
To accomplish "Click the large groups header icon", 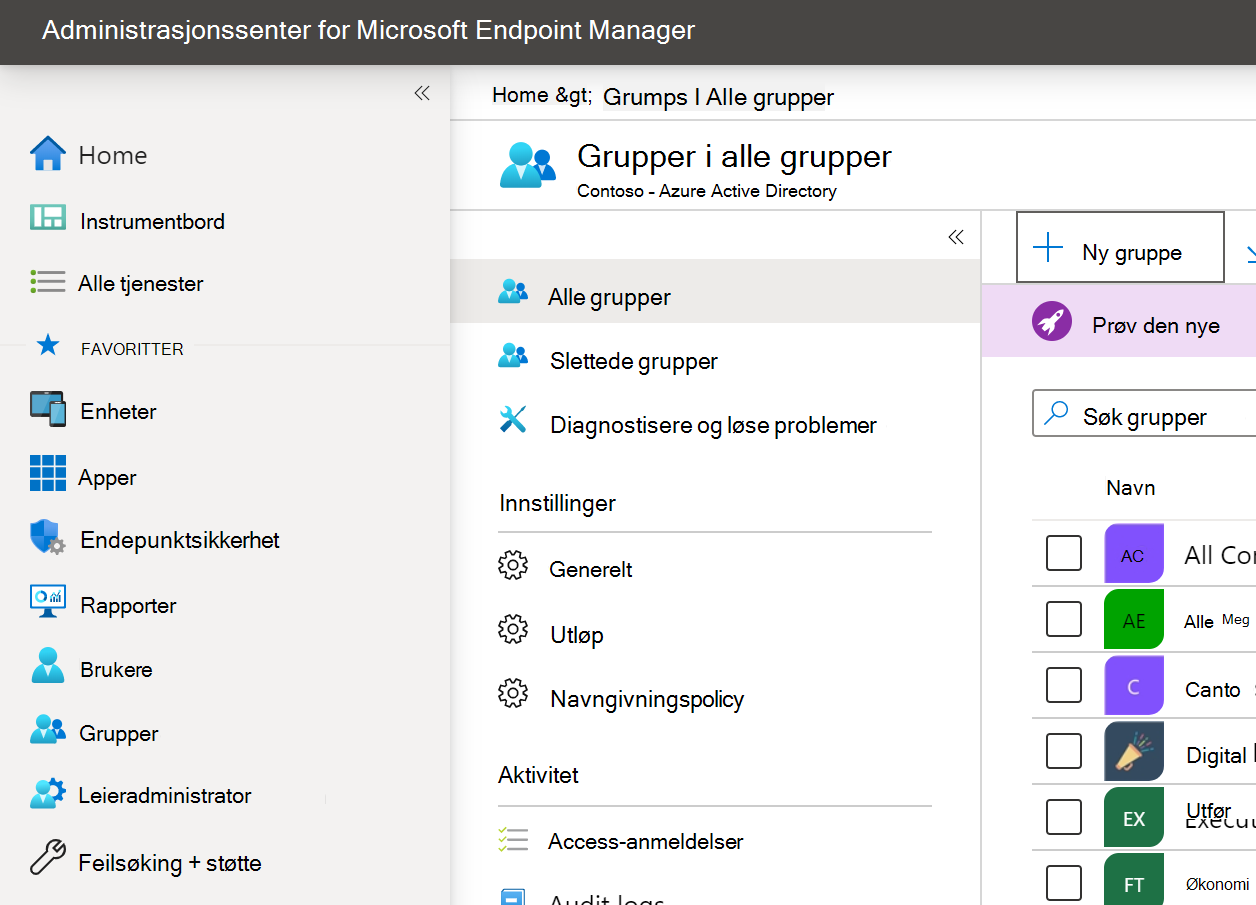I will pos(527,165).
